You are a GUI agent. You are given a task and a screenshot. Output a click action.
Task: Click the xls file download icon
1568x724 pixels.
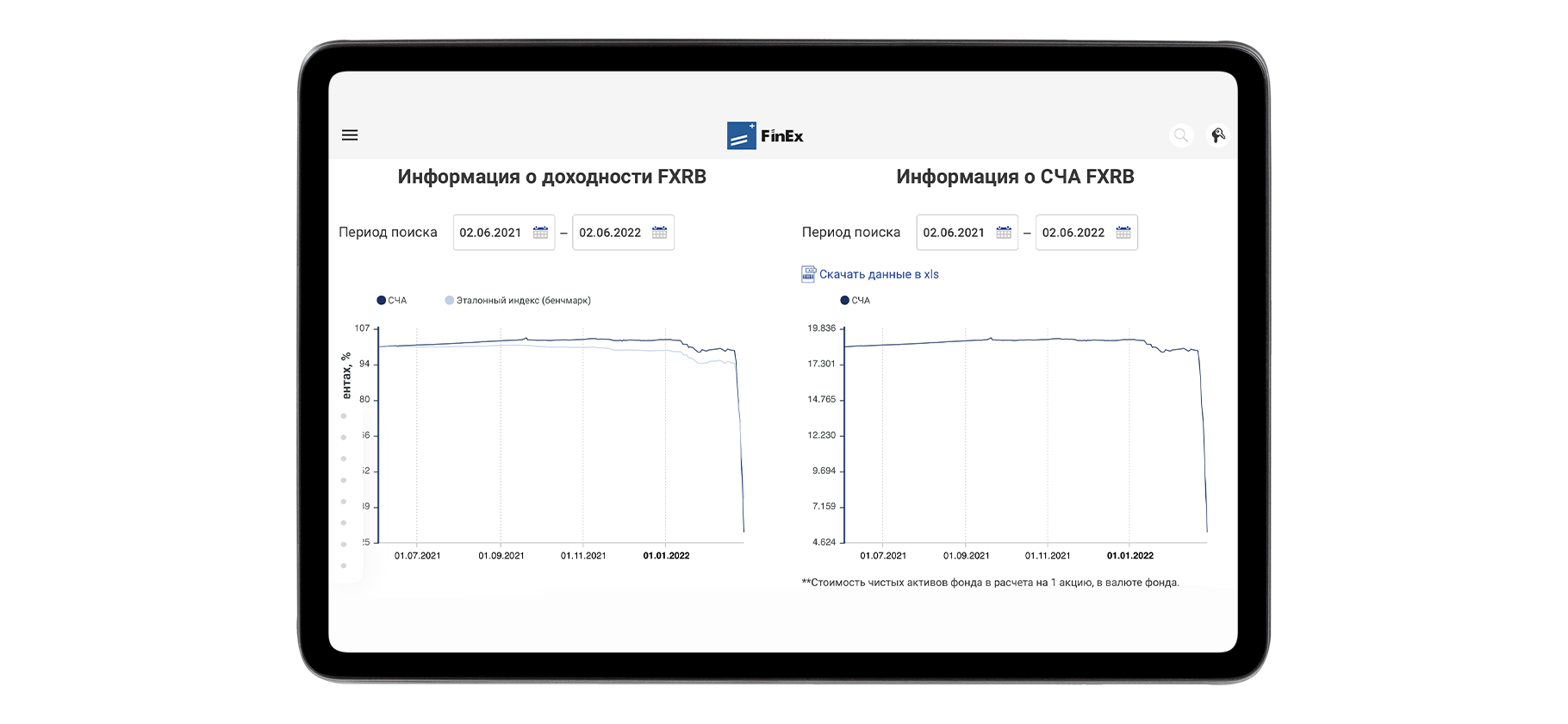pyautogui.click(x=808, y=274)
